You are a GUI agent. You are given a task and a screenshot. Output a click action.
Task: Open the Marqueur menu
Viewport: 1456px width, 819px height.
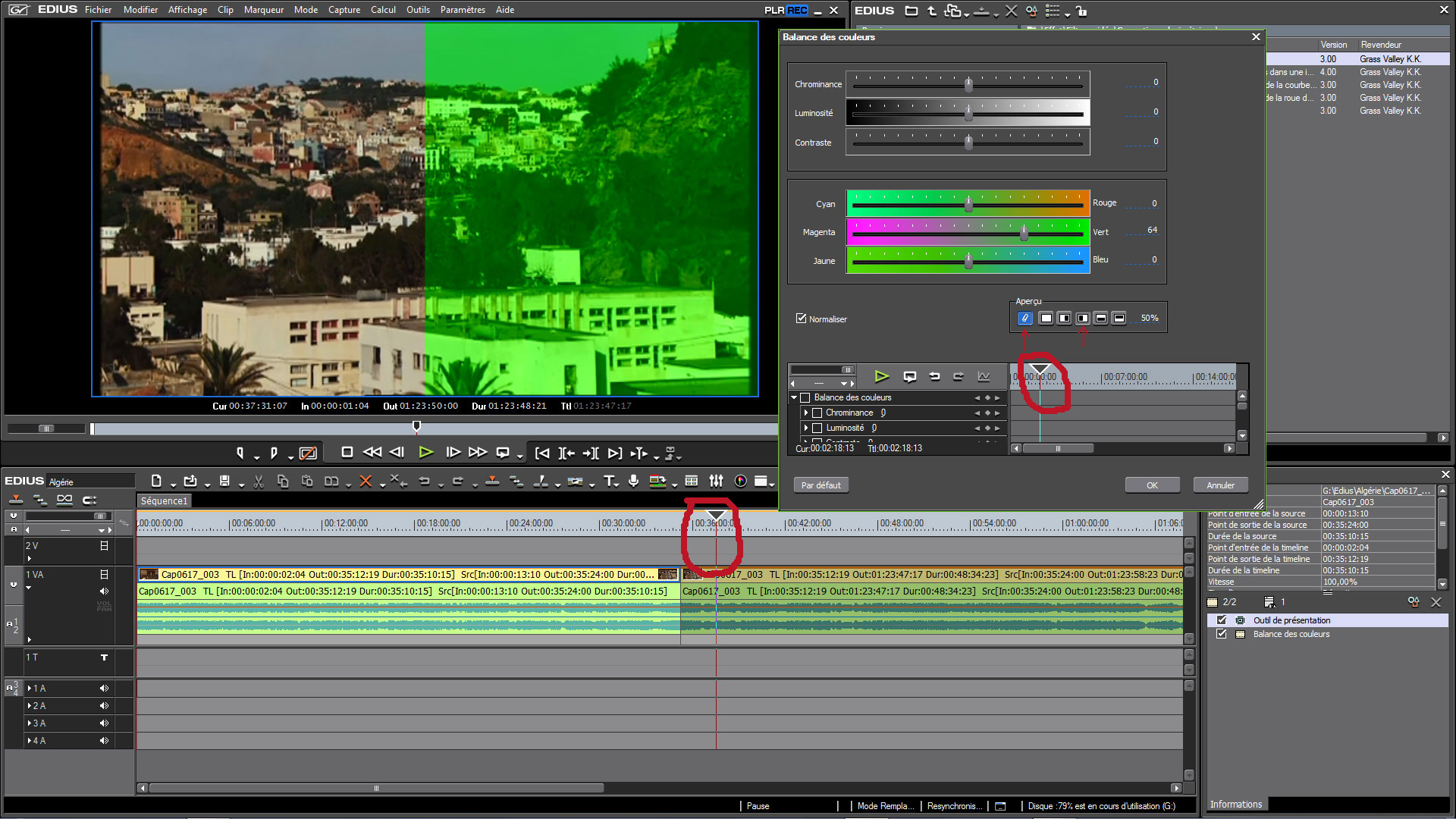click(x=264, y=10)
